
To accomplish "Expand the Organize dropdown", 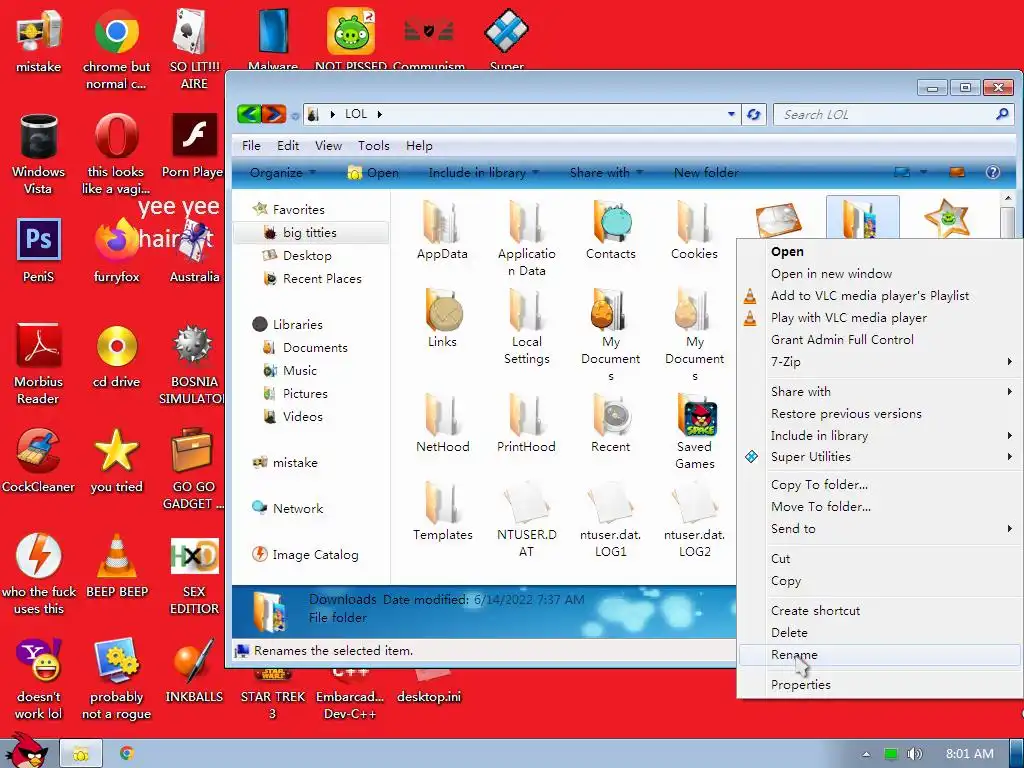I will tap(283, 172).
